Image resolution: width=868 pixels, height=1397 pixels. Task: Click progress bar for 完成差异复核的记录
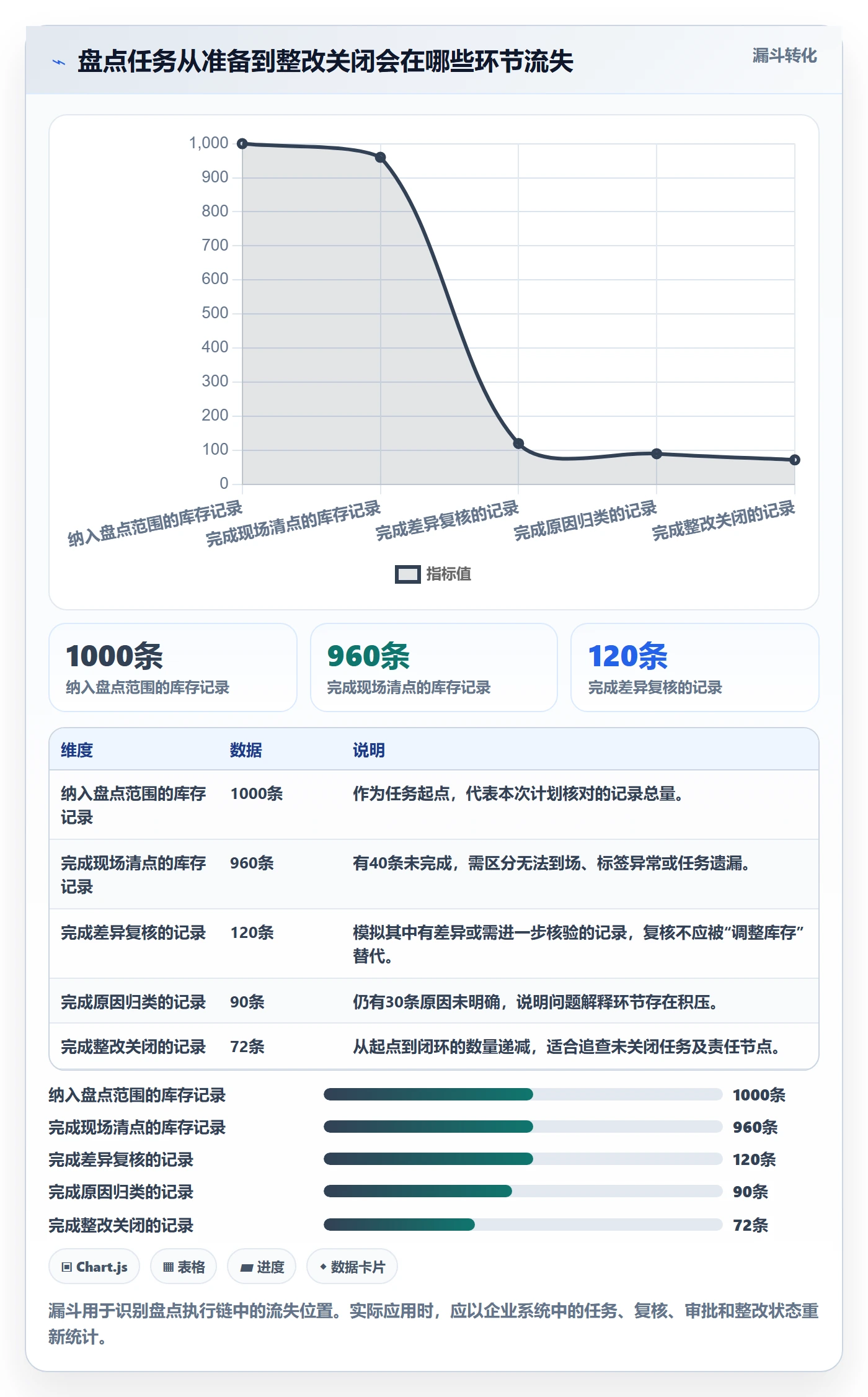point(523,1159)
